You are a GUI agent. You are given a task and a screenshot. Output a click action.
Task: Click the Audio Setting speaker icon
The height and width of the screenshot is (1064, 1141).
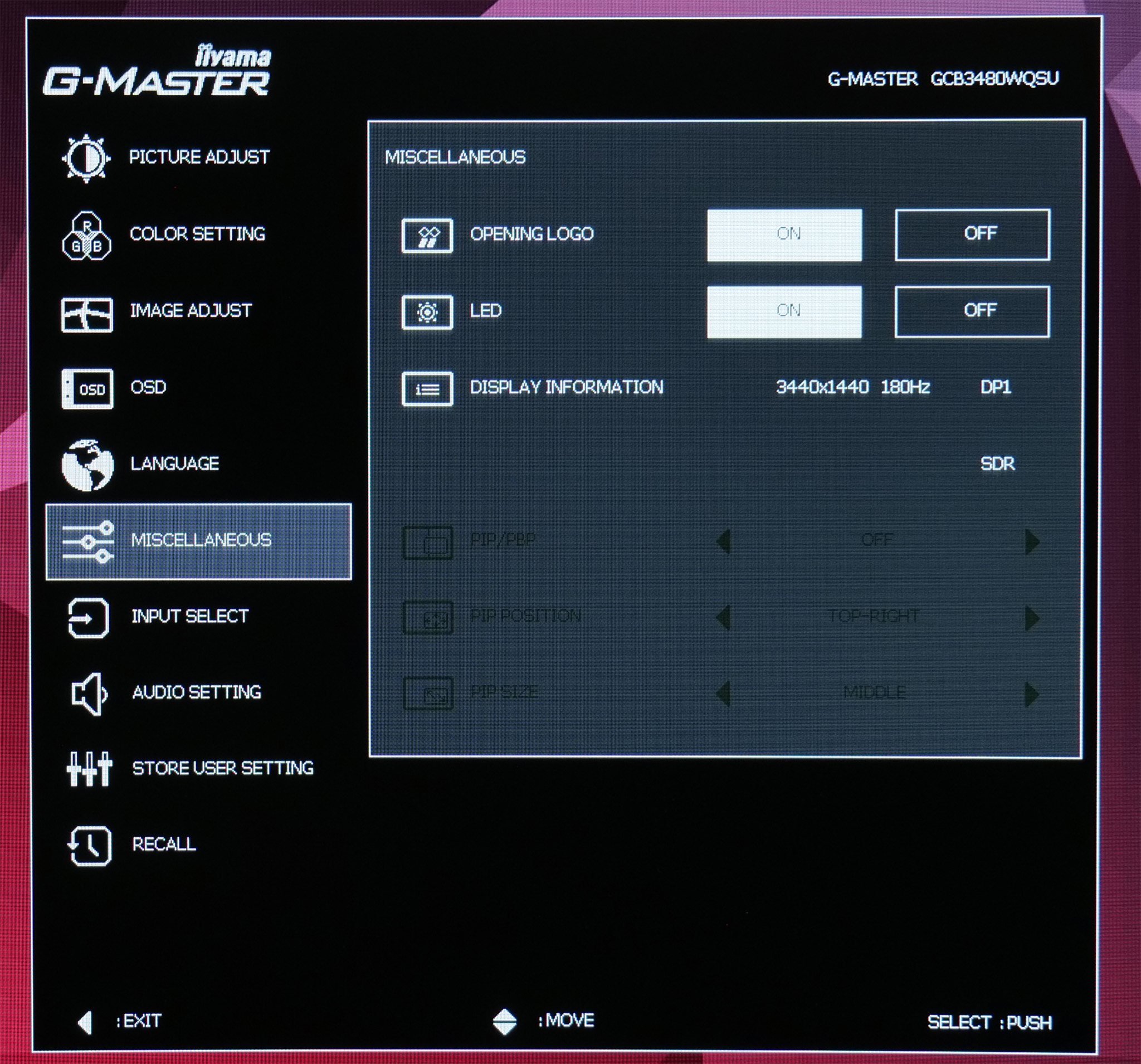89,694
